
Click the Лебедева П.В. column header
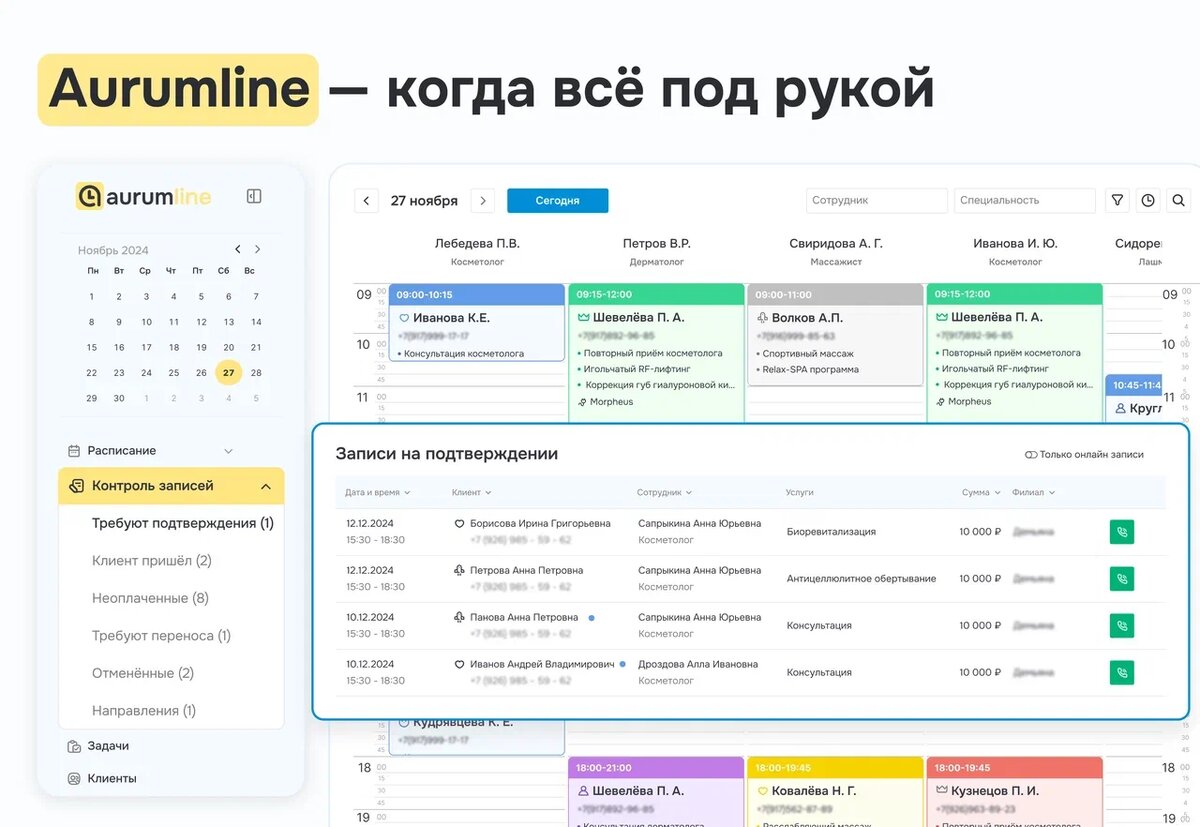(x=477, y=243)
